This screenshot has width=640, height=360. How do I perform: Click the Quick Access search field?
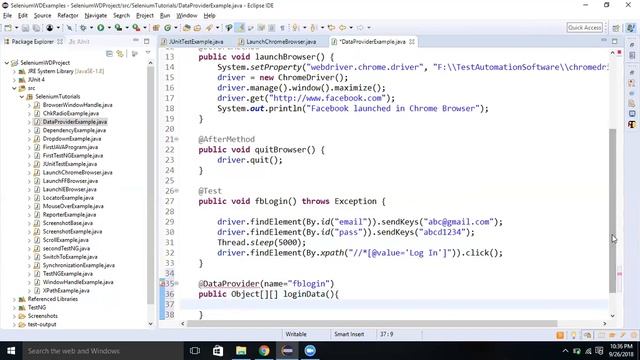pos(584,27)
